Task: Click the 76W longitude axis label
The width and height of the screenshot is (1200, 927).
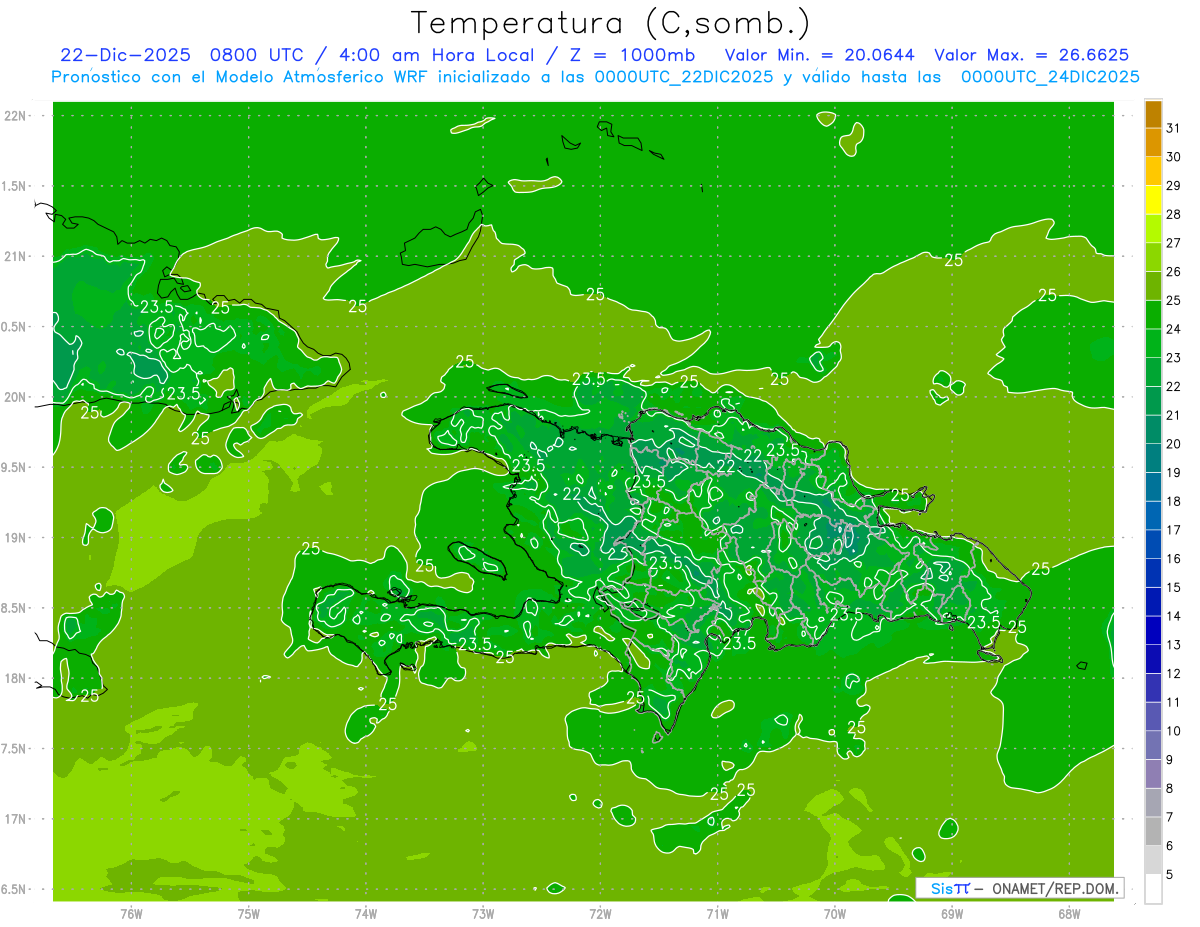Action: [x=131, y=913]
